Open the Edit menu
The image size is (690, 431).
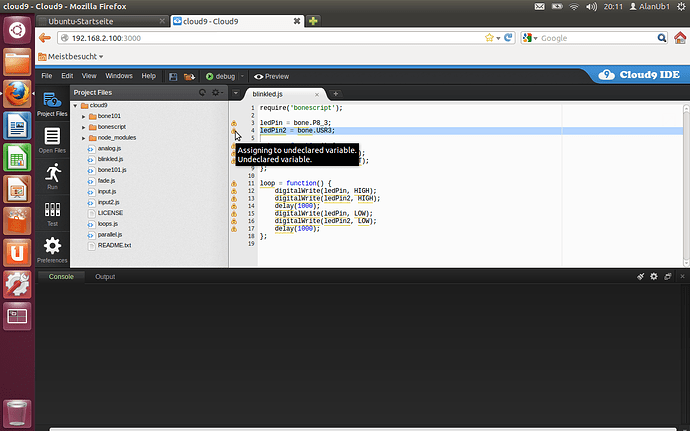click(x=67, y=76)
